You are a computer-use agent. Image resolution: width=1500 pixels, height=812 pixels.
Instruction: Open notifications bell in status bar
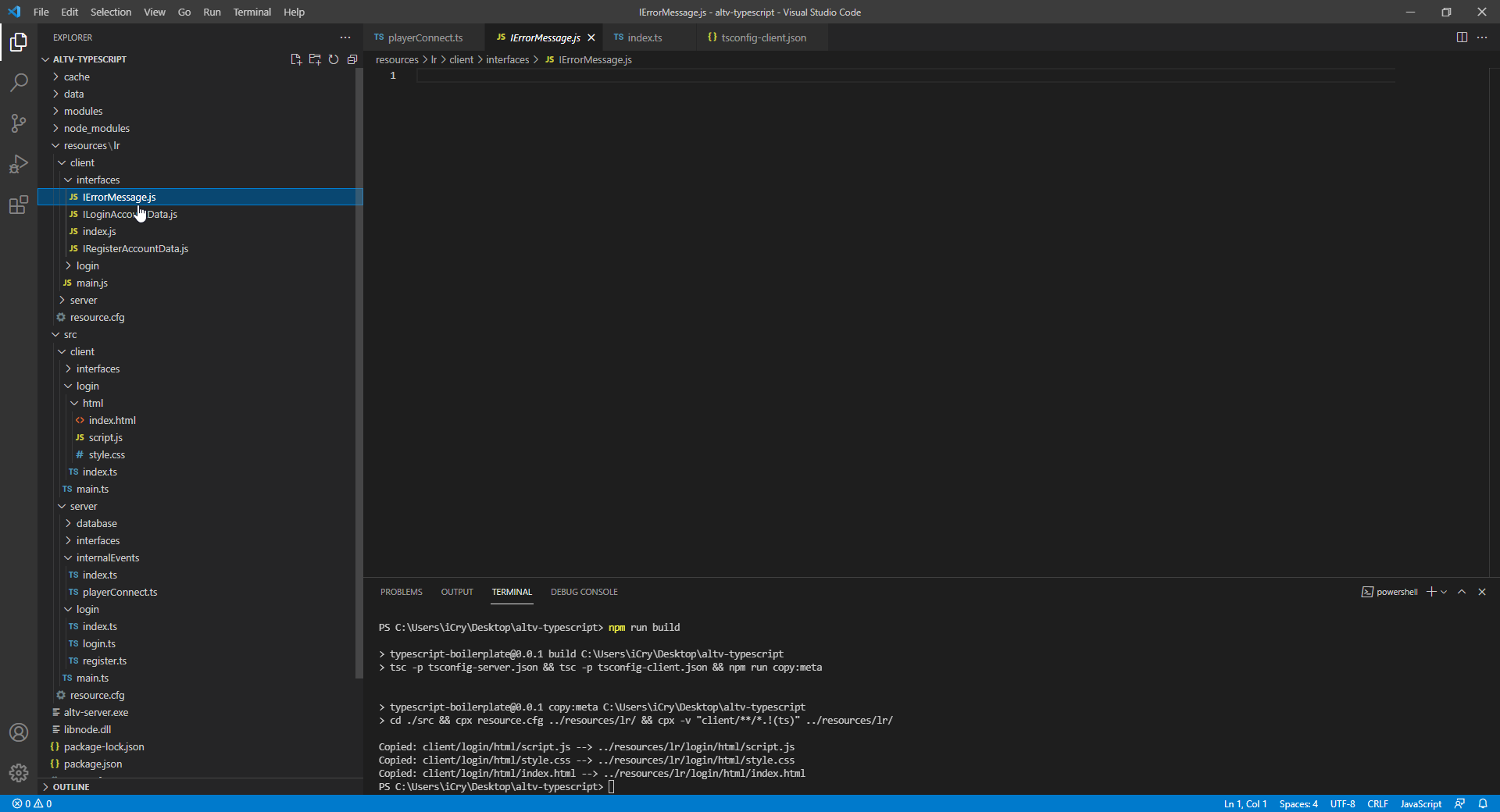[1483, 803]
